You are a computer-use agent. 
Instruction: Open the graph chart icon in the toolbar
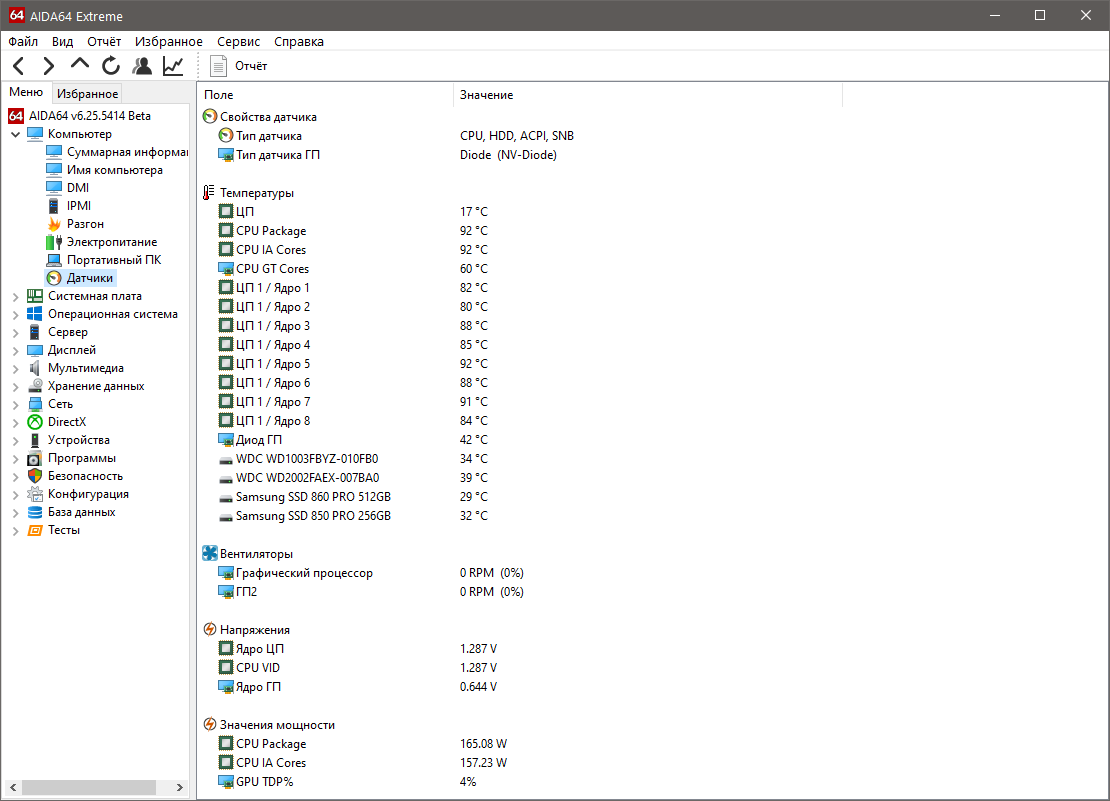click(173, 67)
